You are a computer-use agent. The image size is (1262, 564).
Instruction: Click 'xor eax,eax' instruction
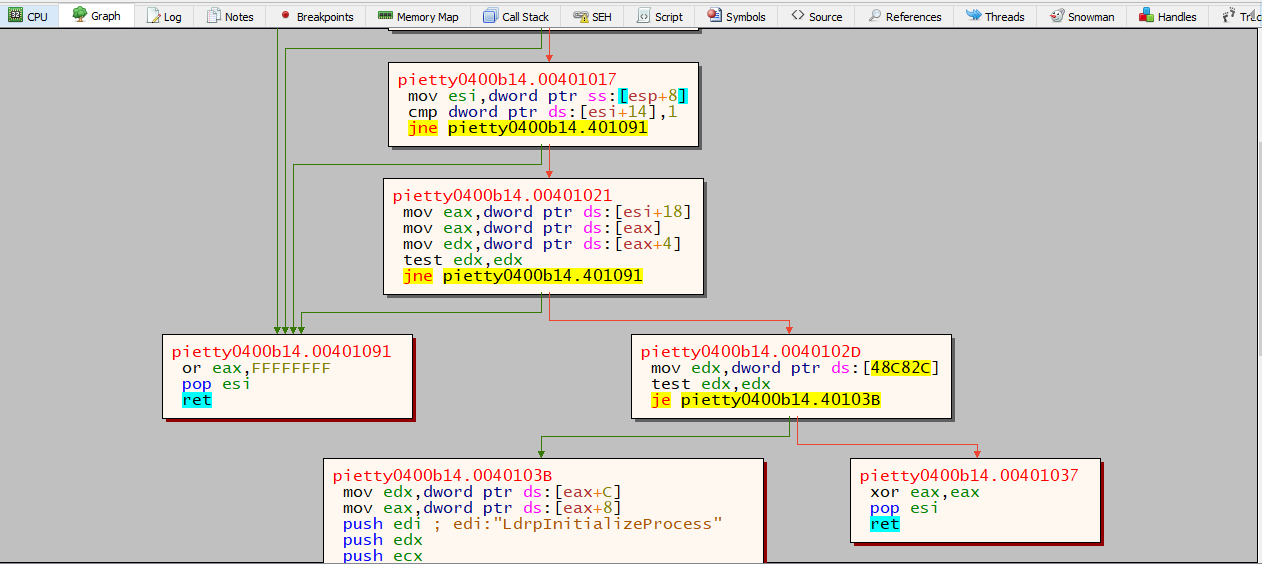coord(924,492)
